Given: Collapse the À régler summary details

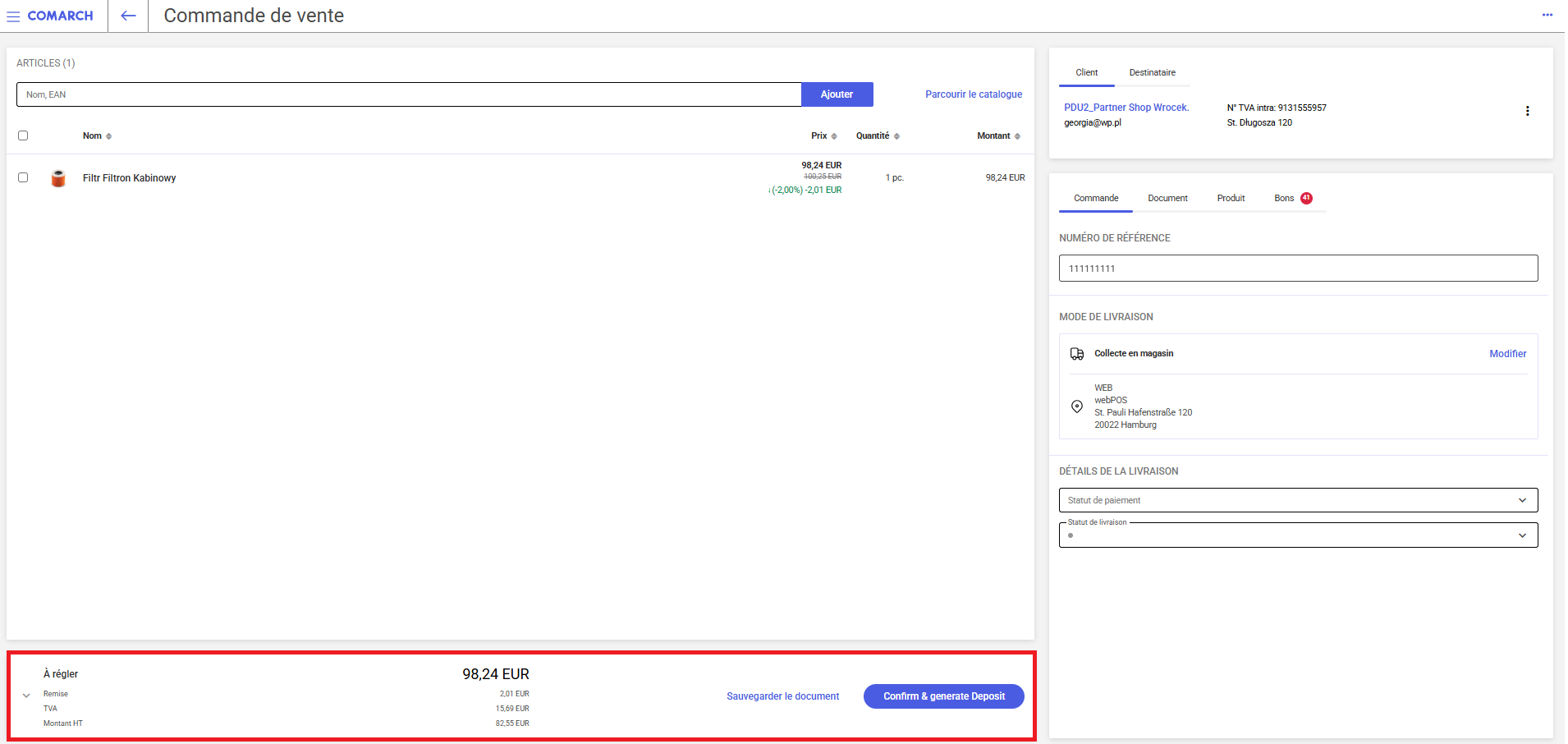Looking at the screenshot, I should (26, 696).
